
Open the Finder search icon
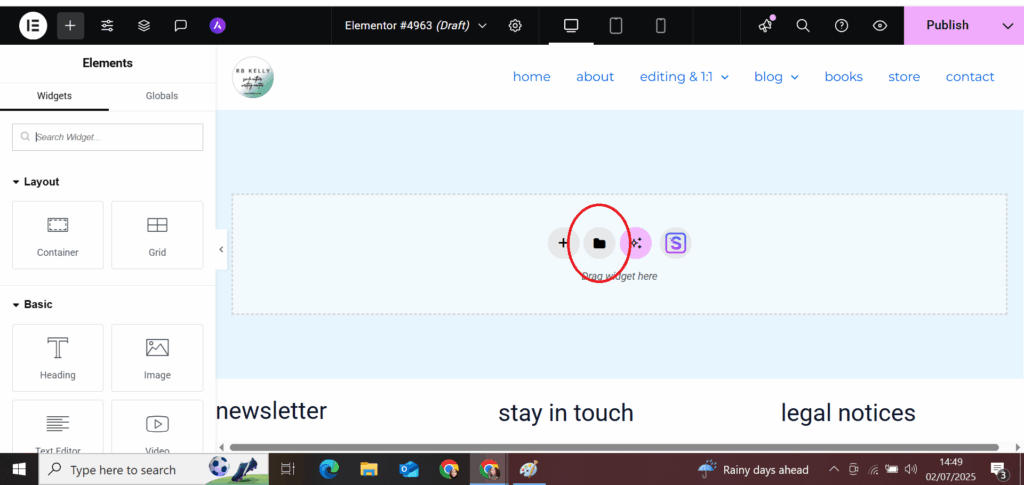click(803, 25)
